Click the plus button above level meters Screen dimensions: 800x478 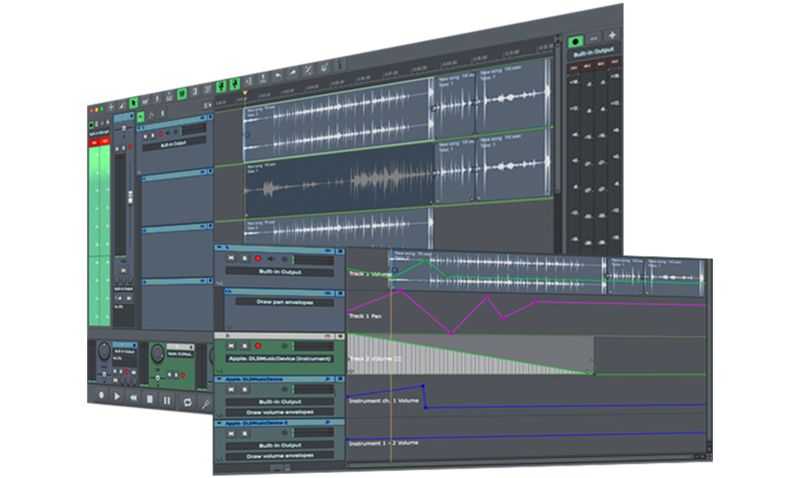click(612, 35)
